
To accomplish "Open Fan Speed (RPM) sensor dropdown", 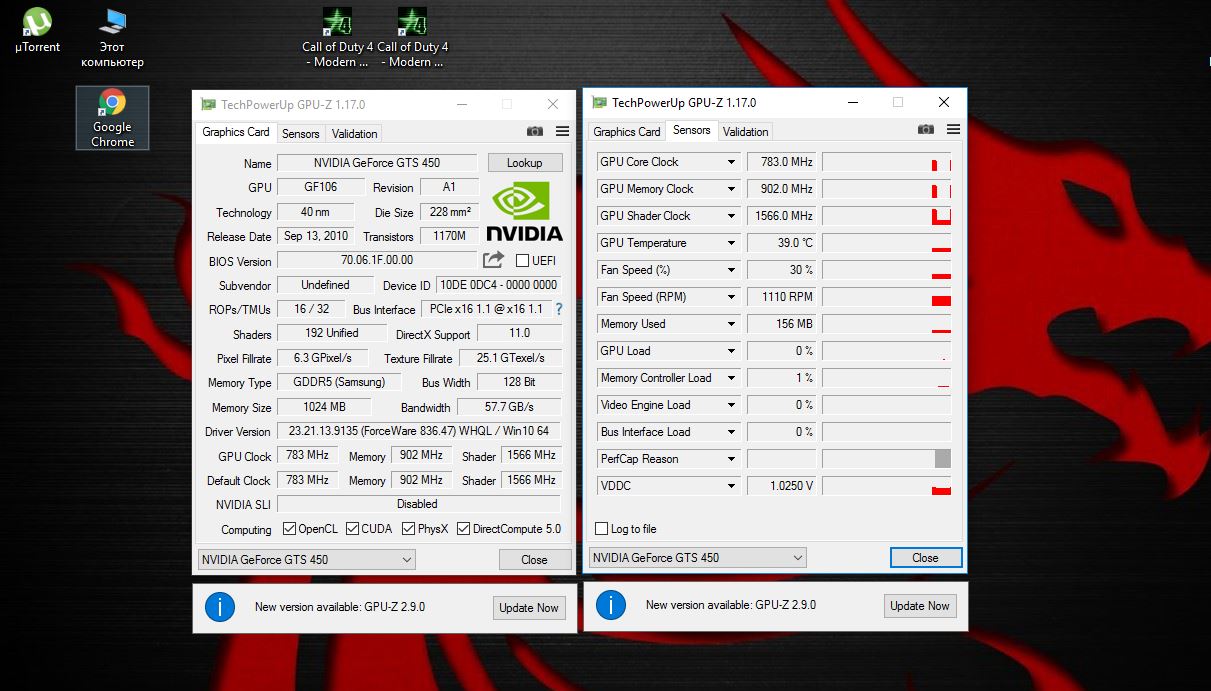I will click(x=731, y=297).
